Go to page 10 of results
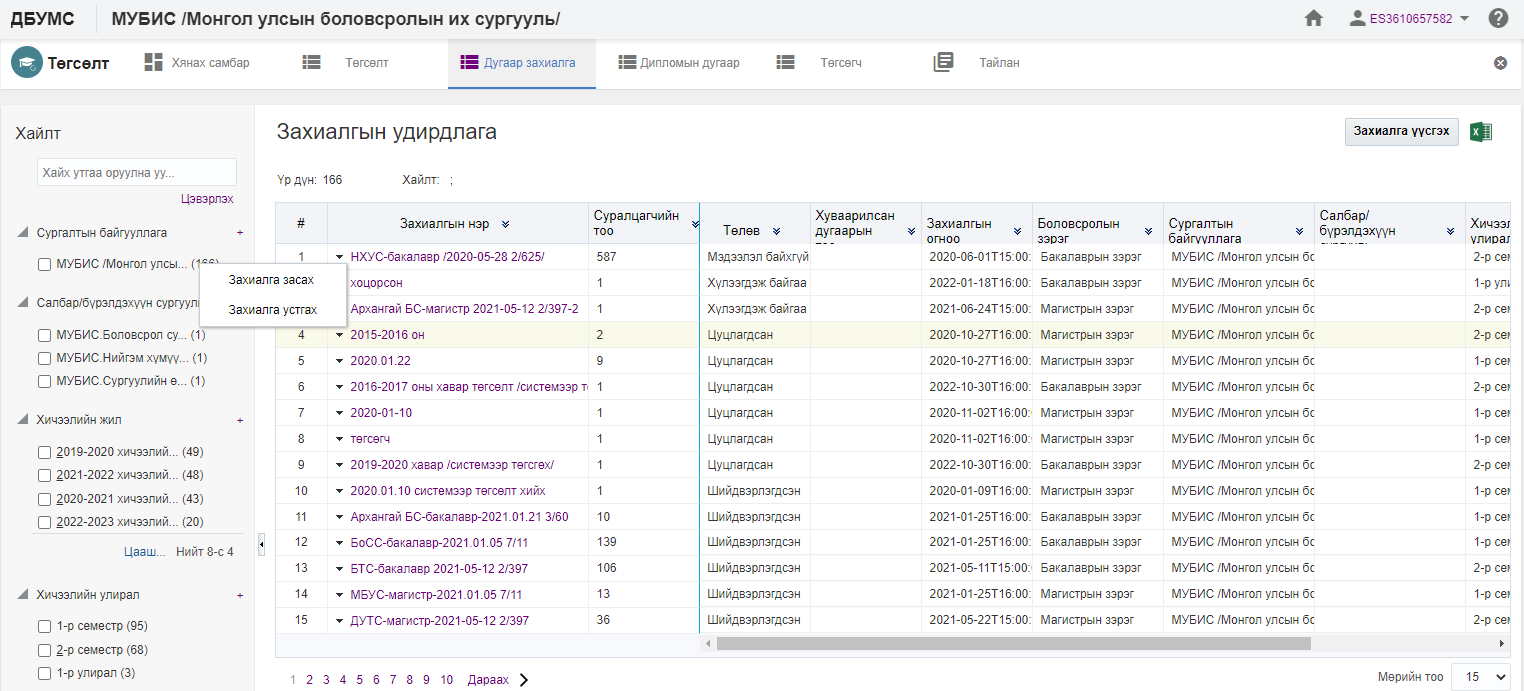 coord(446,680)
